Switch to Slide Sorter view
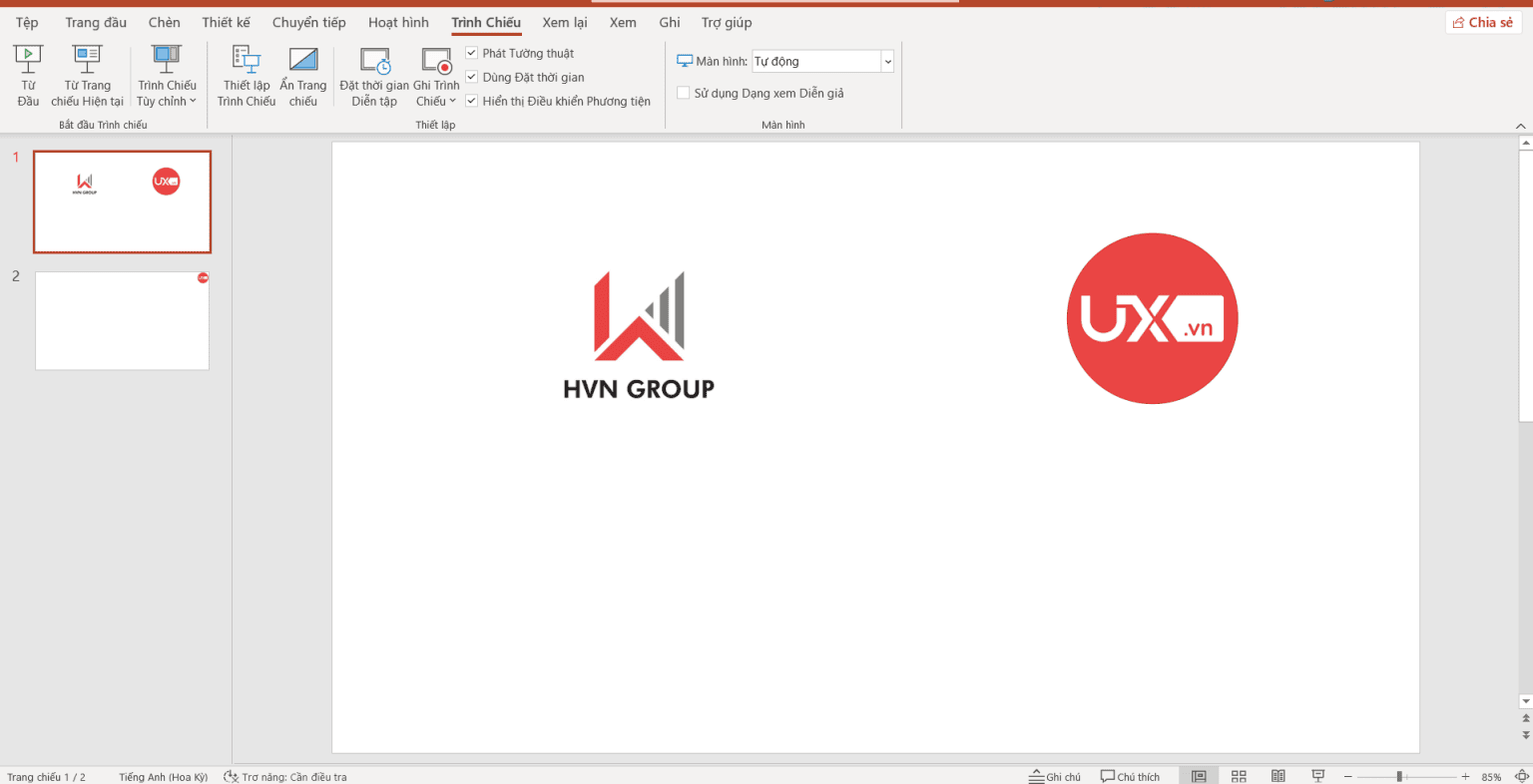The image size is (1533, 784). coord(1238,775)
